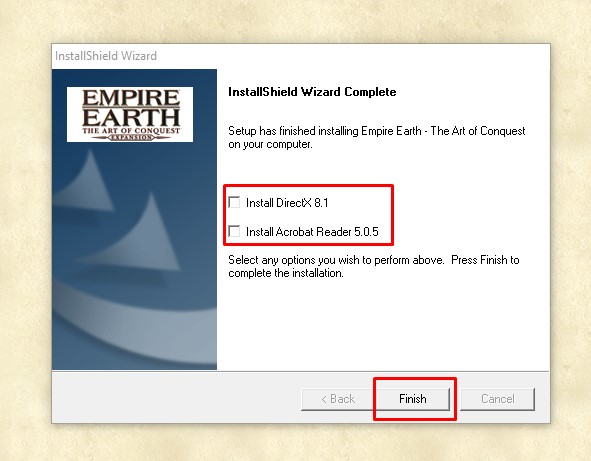This screenshot has height=461, width=591.
Task: Cancel the InstallShield Wizard
Action: click(x=498, y=399)
